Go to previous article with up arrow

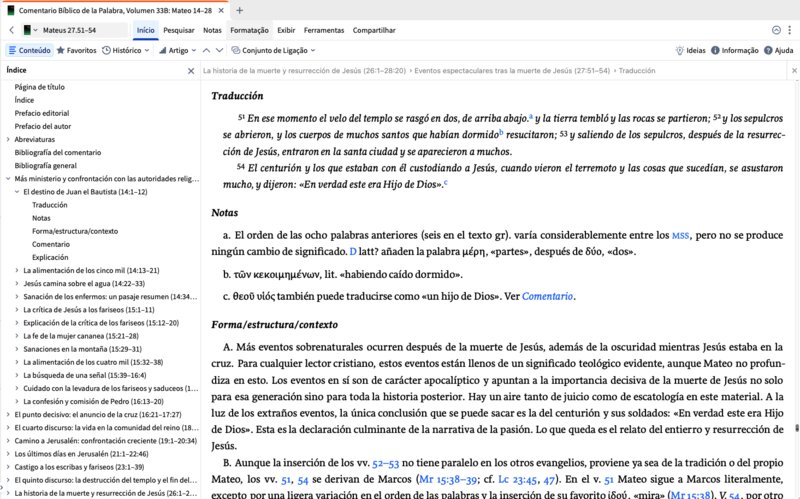206,50
